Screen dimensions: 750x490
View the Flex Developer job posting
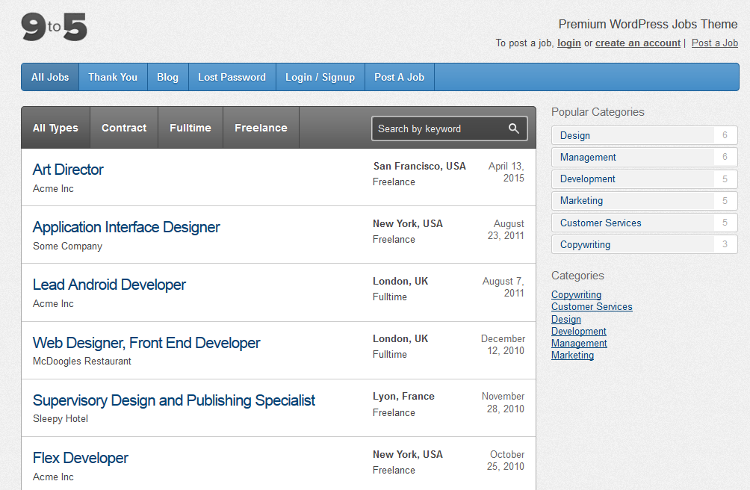coord(80,458)
